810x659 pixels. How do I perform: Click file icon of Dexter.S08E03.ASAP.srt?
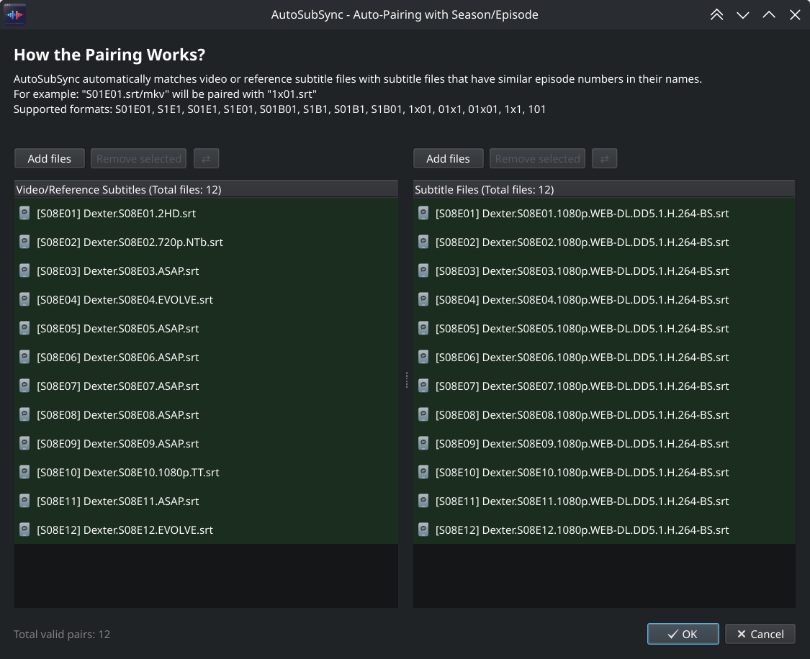pos(24,271)
